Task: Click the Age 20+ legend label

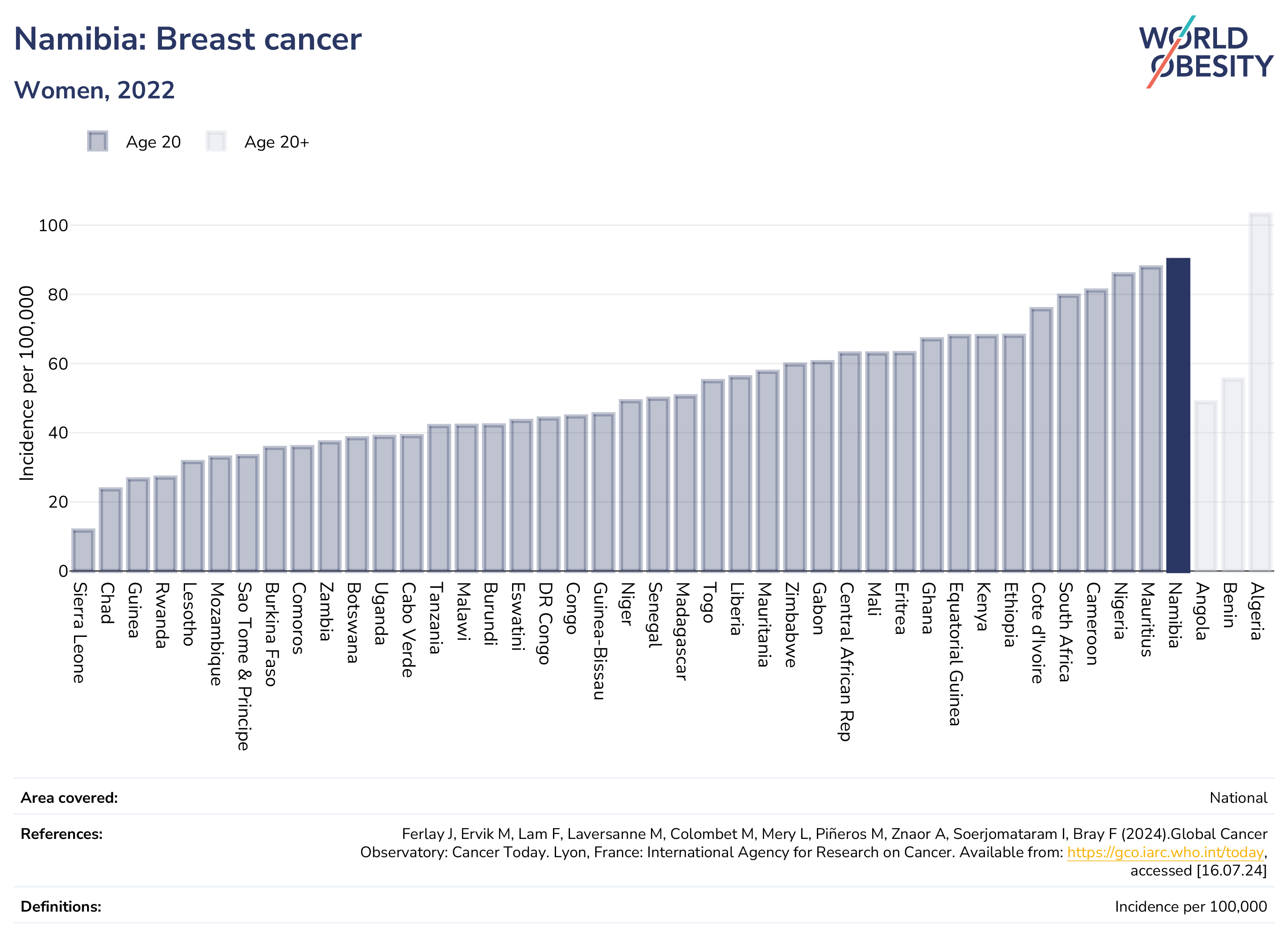Action: click(x=276, y=142)
